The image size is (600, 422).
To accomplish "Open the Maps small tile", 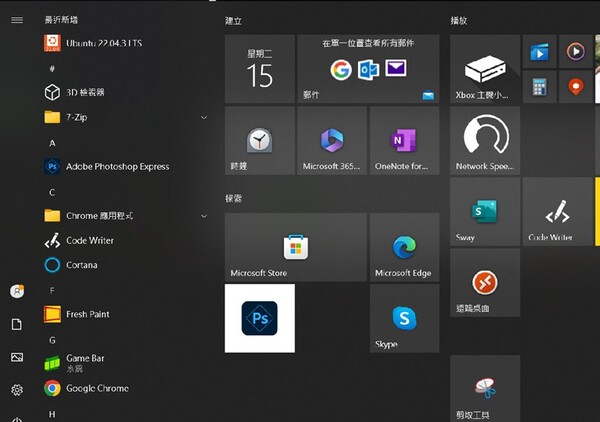I will click(574, 86).
